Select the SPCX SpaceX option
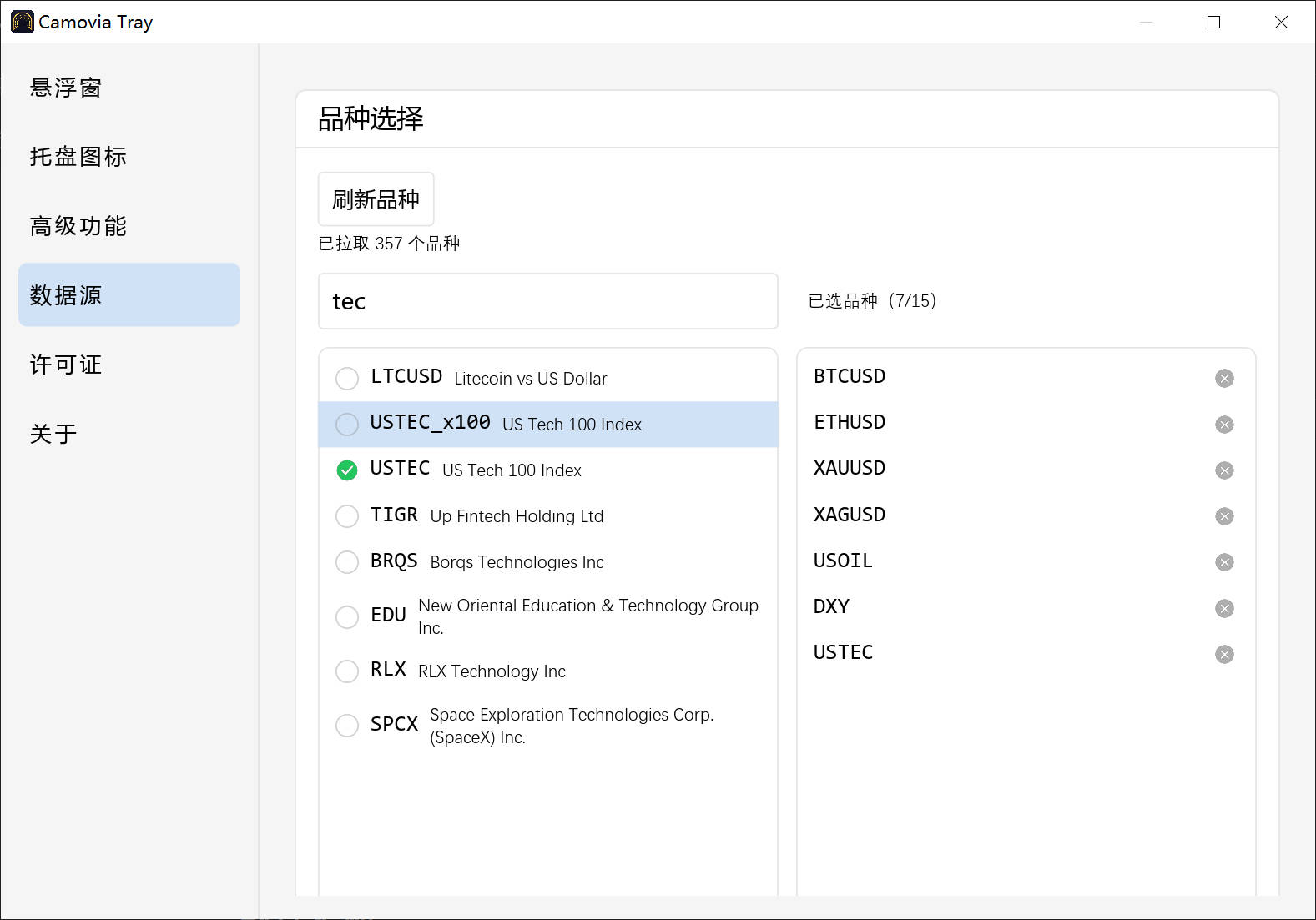The height and width of the screenshot is (920, 1316). pyautogui.click(x=347, y=726)
